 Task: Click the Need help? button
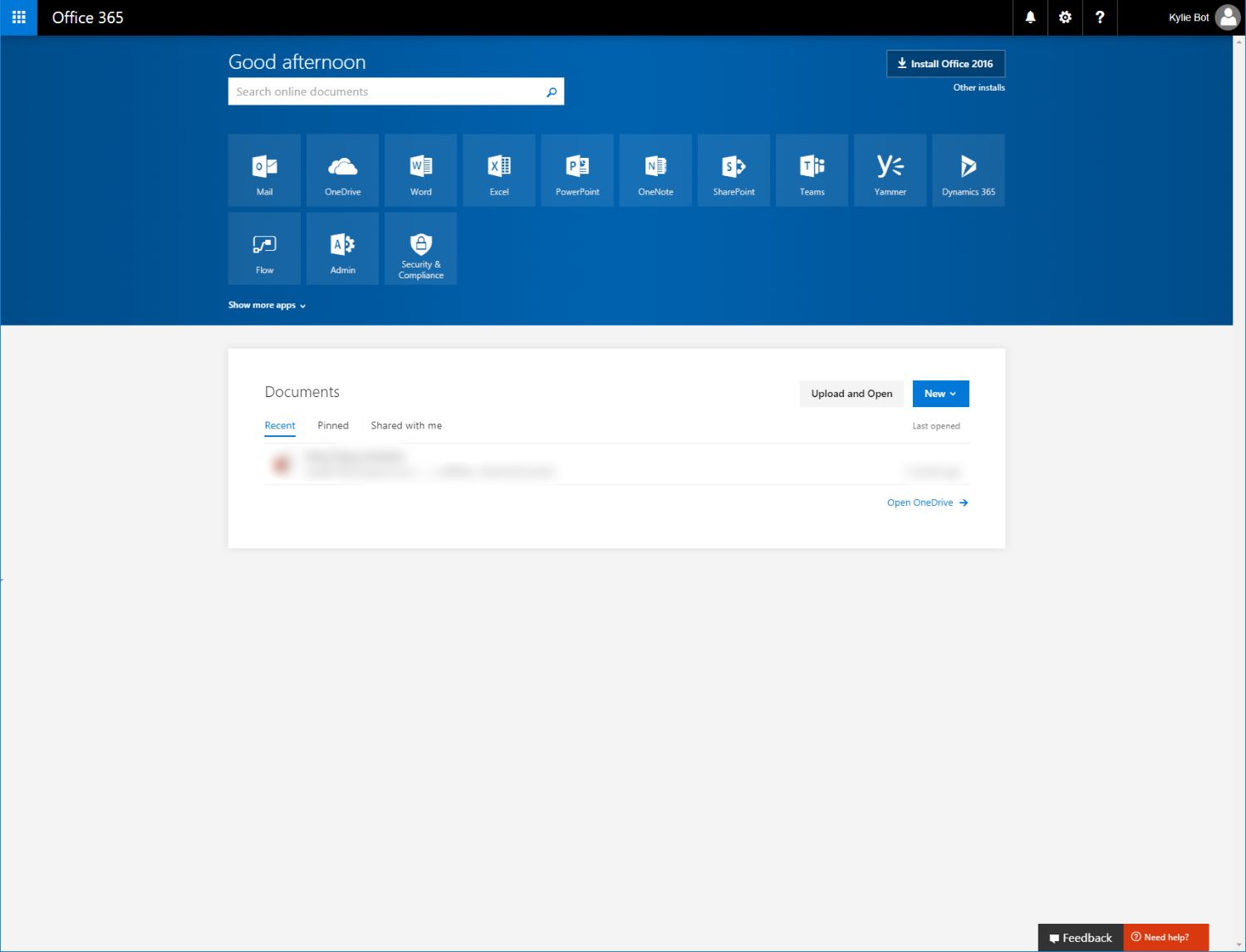1165,938
